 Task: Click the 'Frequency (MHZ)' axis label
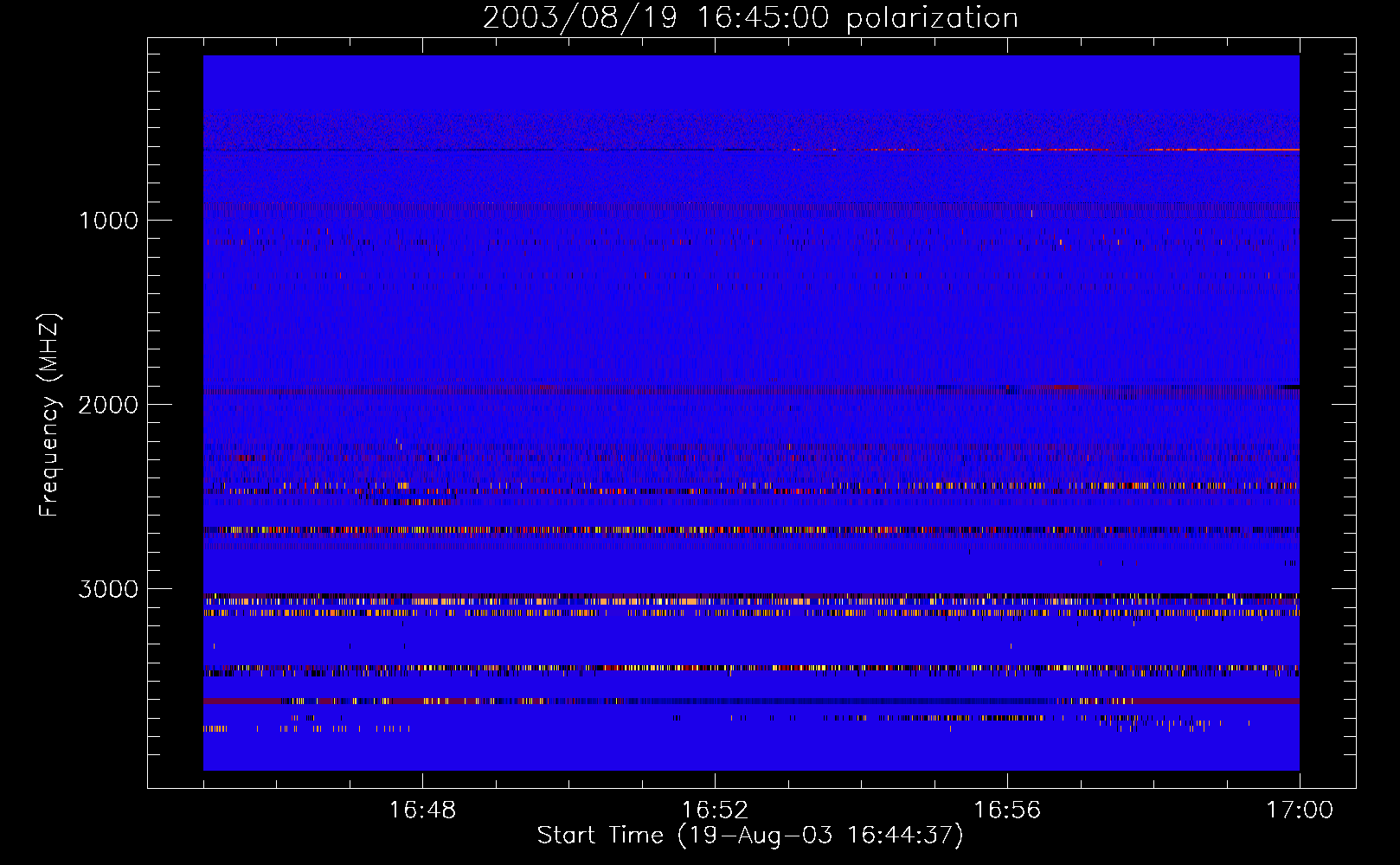coord(49,415)
